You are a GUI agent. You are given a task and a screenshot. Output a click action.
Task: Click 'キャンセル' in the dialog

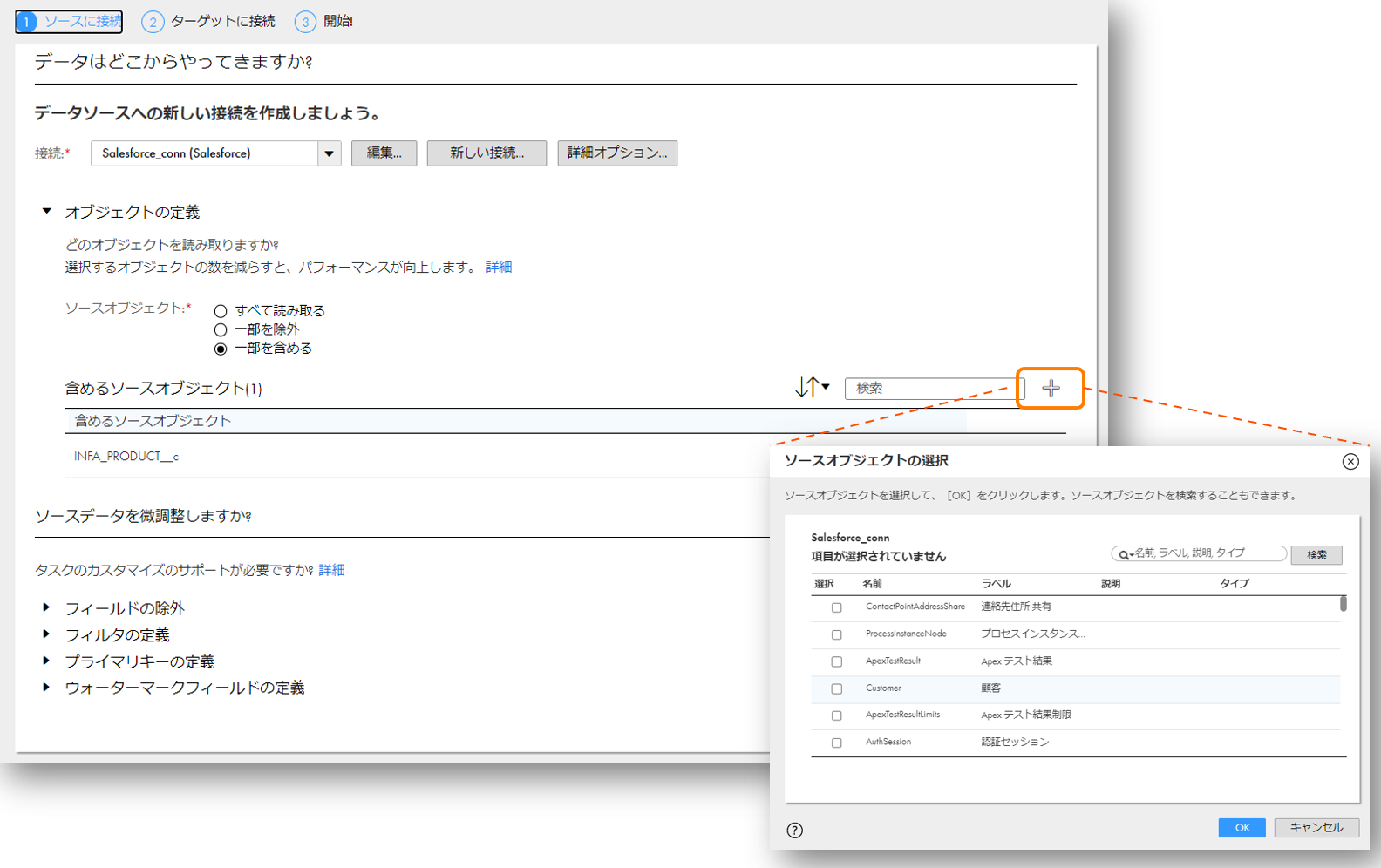(x=1316, y=828)
